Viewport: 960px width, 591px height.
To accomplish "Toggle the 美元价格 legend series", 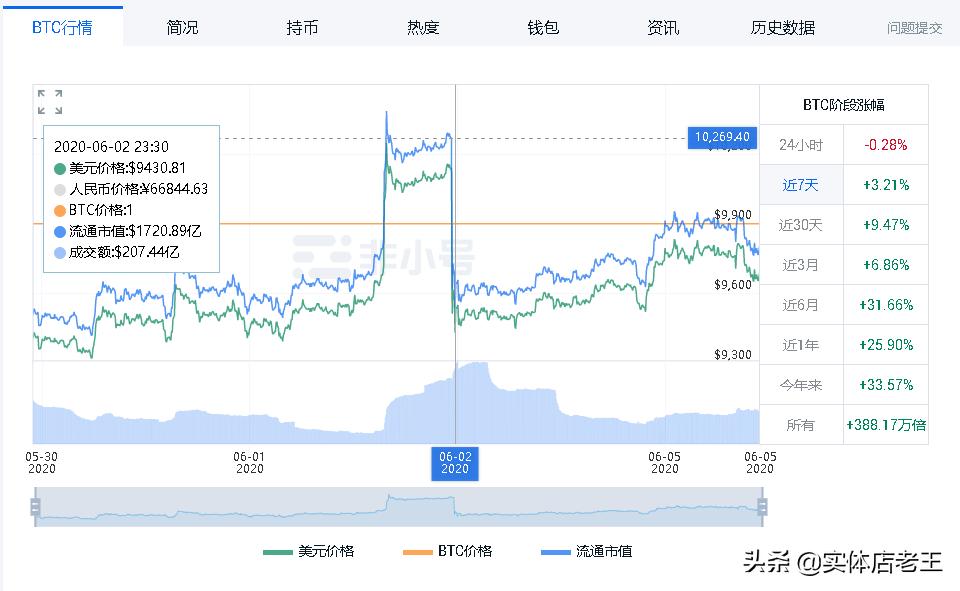I will 309,551.
